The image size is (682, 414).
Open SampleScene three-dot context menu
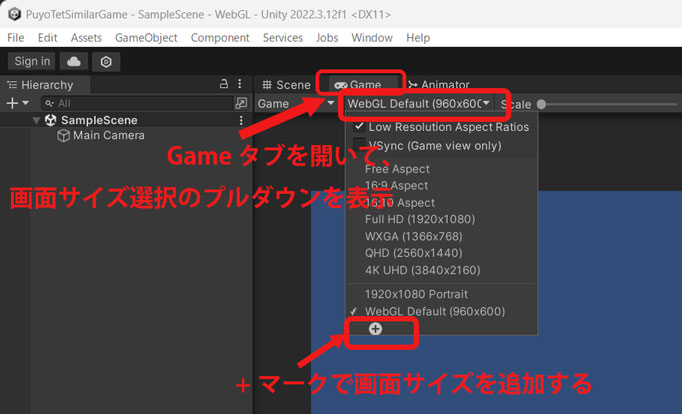(x=241, y=120)
